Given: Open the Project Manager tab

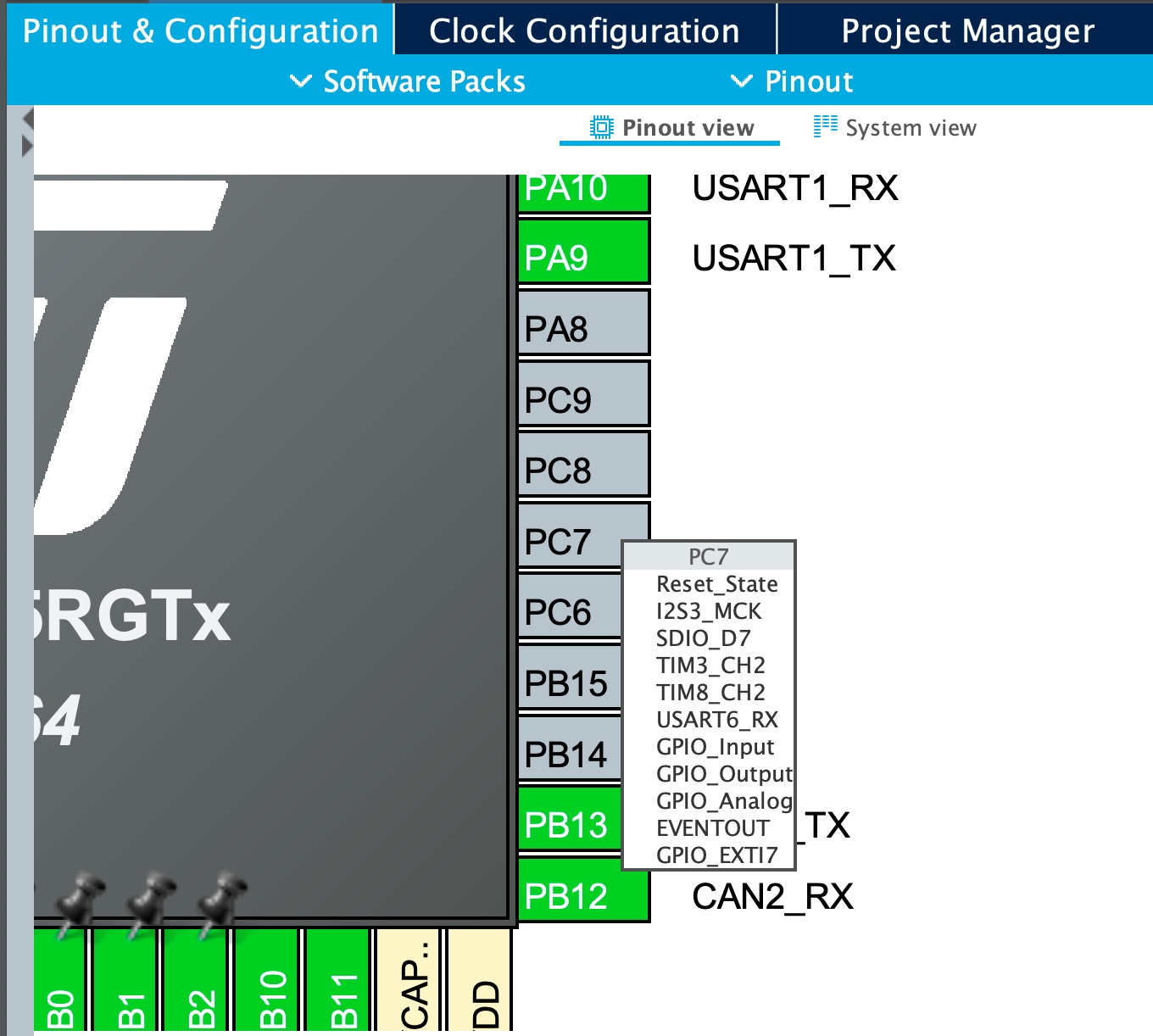Looking at the screenshot, I should coord(967,31).
